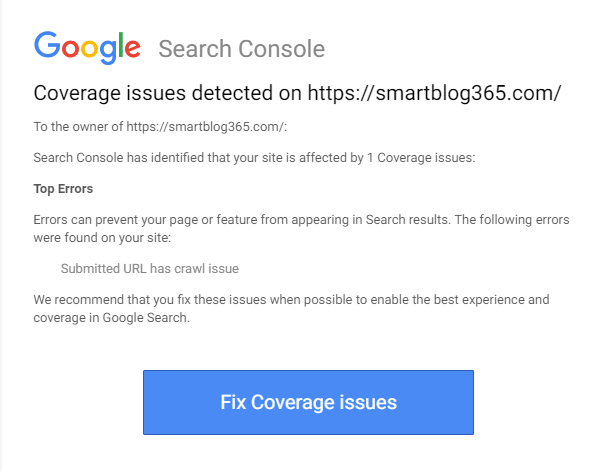
Task: Click the blue G in Google logo
Action: click(x=47, y=45)
